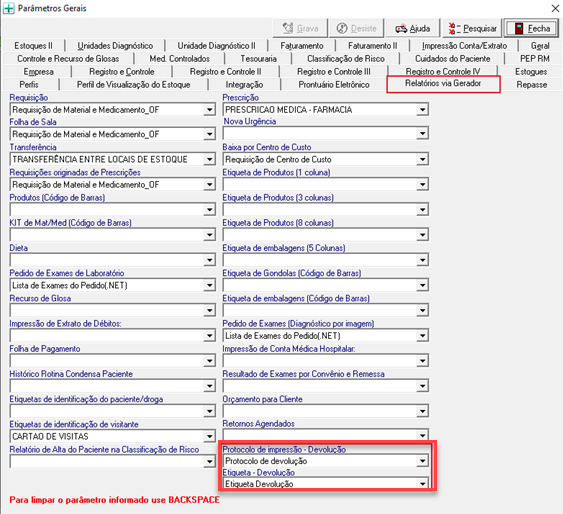This screenshot has height=514, width=563.
Task: Select the Faturamento II tab
Action: tap(372, 46)
